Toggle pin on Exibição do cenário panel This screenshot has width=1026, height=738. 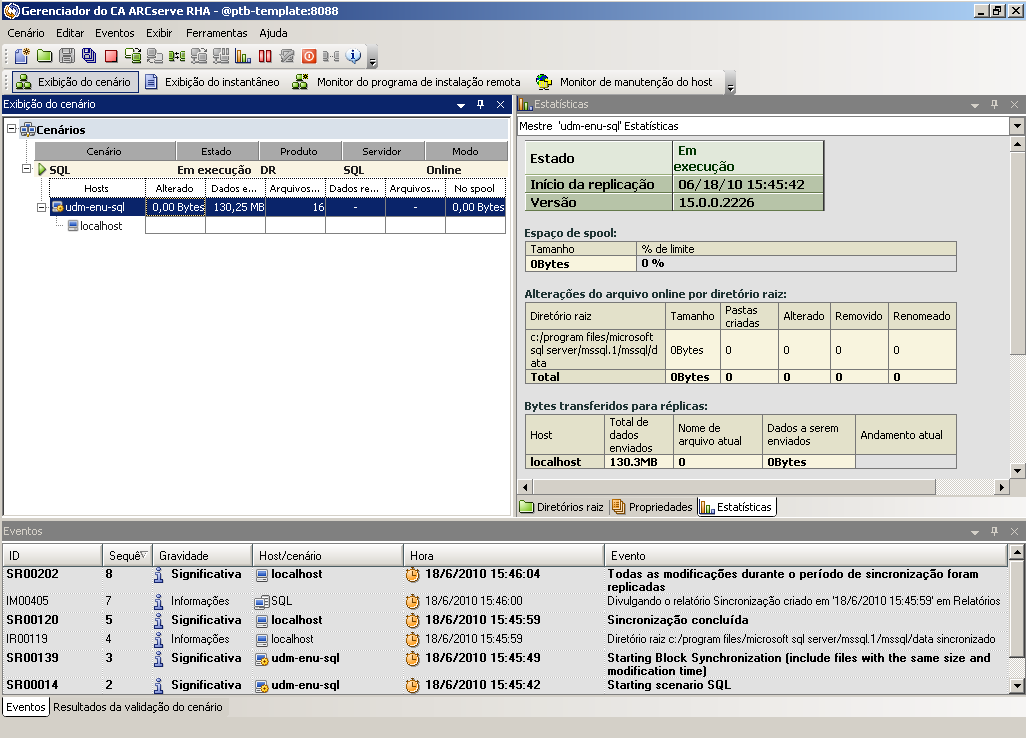coord(480,104)
